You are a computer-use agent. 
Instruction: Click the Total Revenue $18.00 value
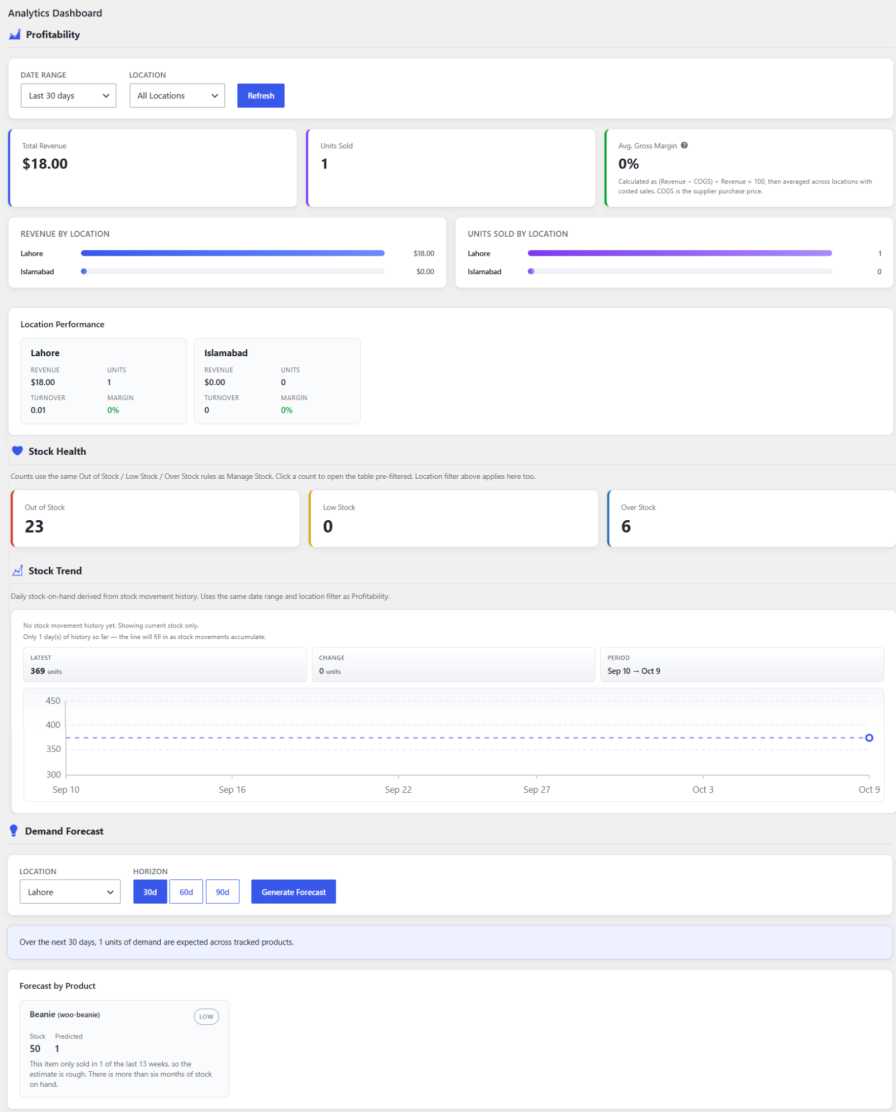coord(45,164)
